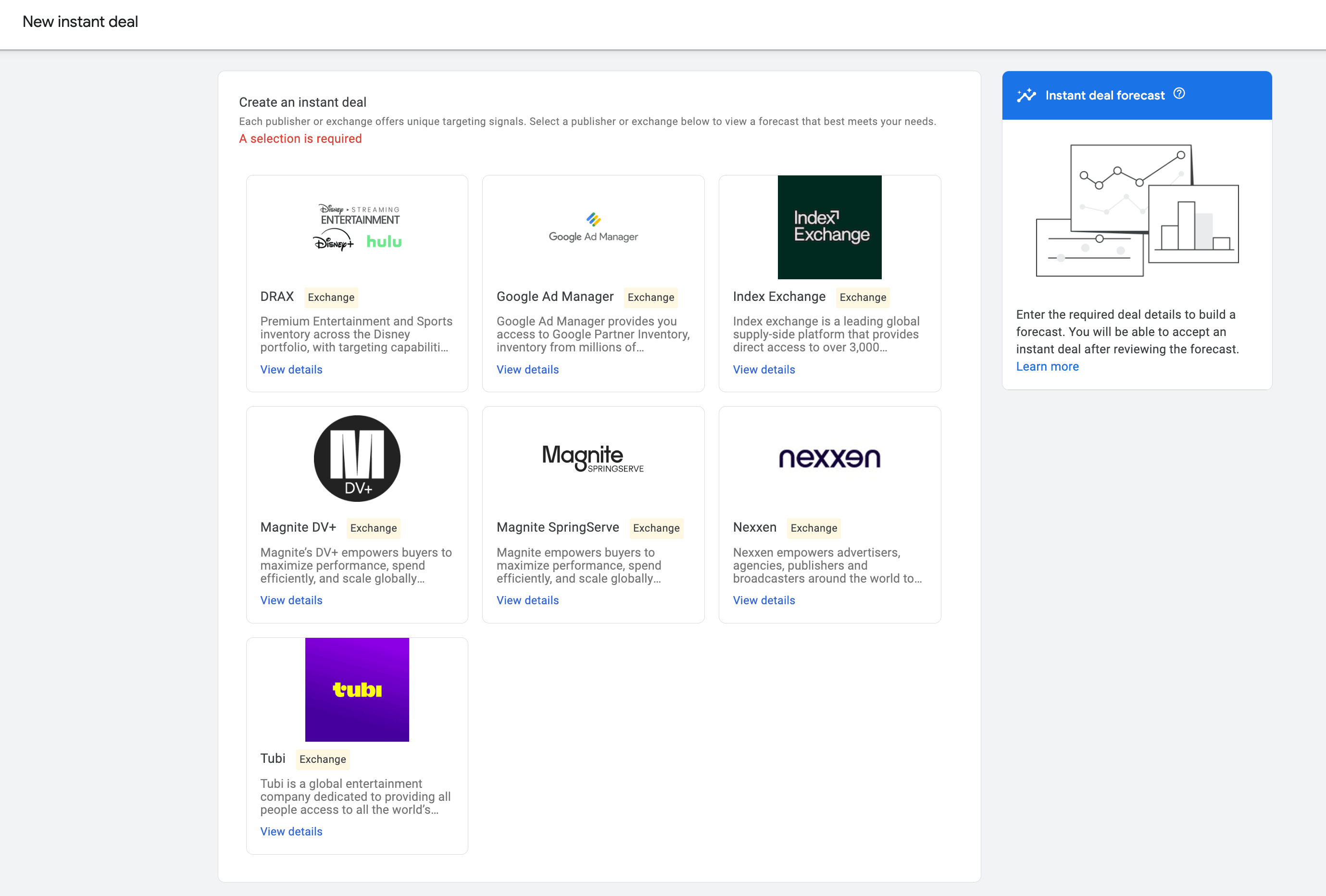1326x896 pixels.
Task: Click the Instant deal forecast help icon
Action: [1179, 94]
